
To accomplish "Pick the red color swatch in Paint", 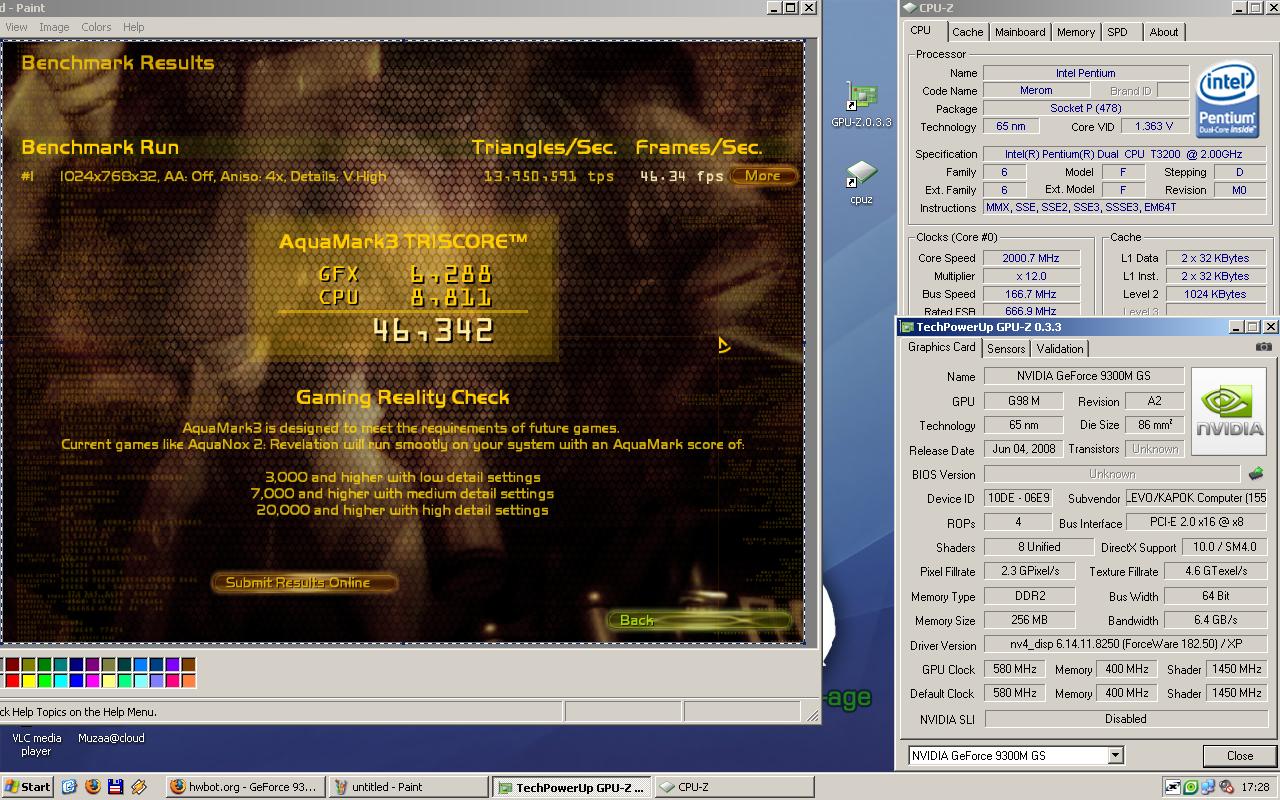I will click(13, 680).
